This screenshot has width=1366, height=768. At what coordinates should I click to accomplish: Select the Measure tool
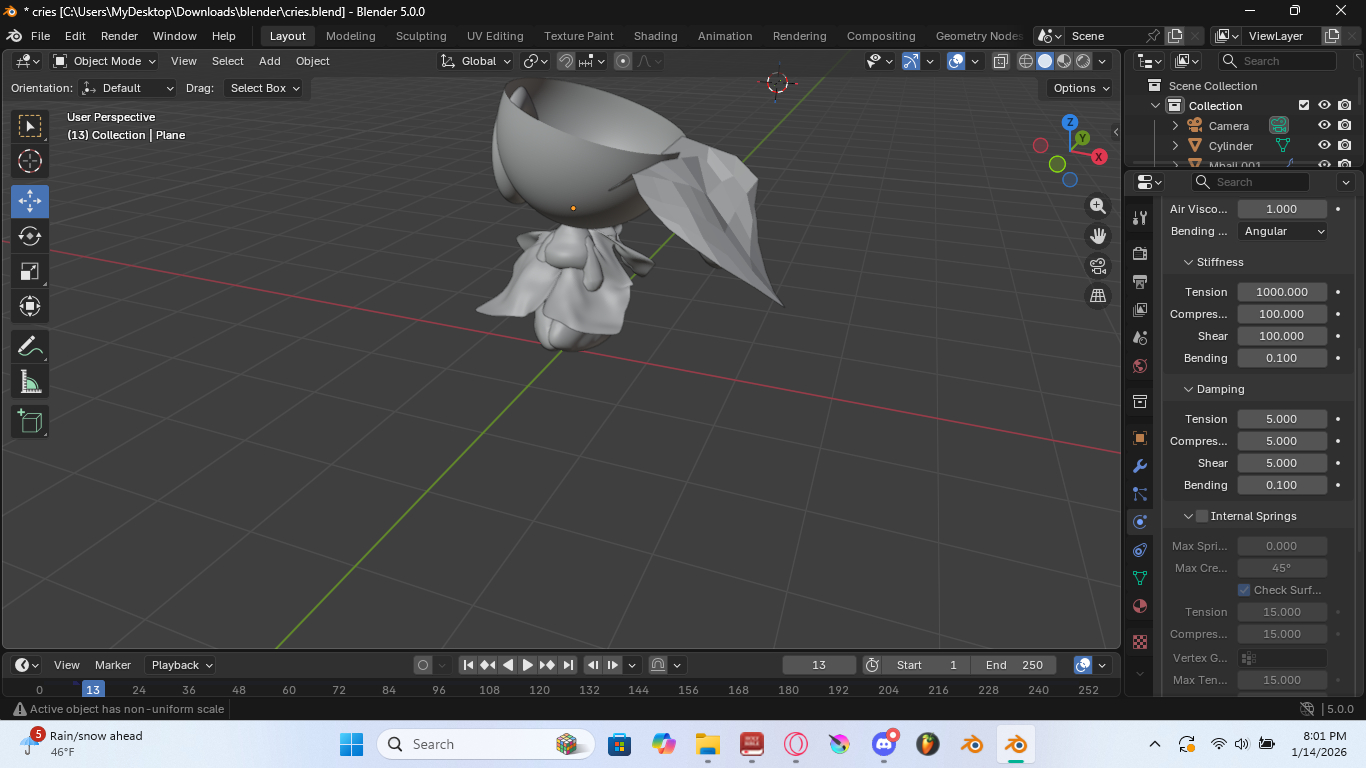[x=30, y=382]
